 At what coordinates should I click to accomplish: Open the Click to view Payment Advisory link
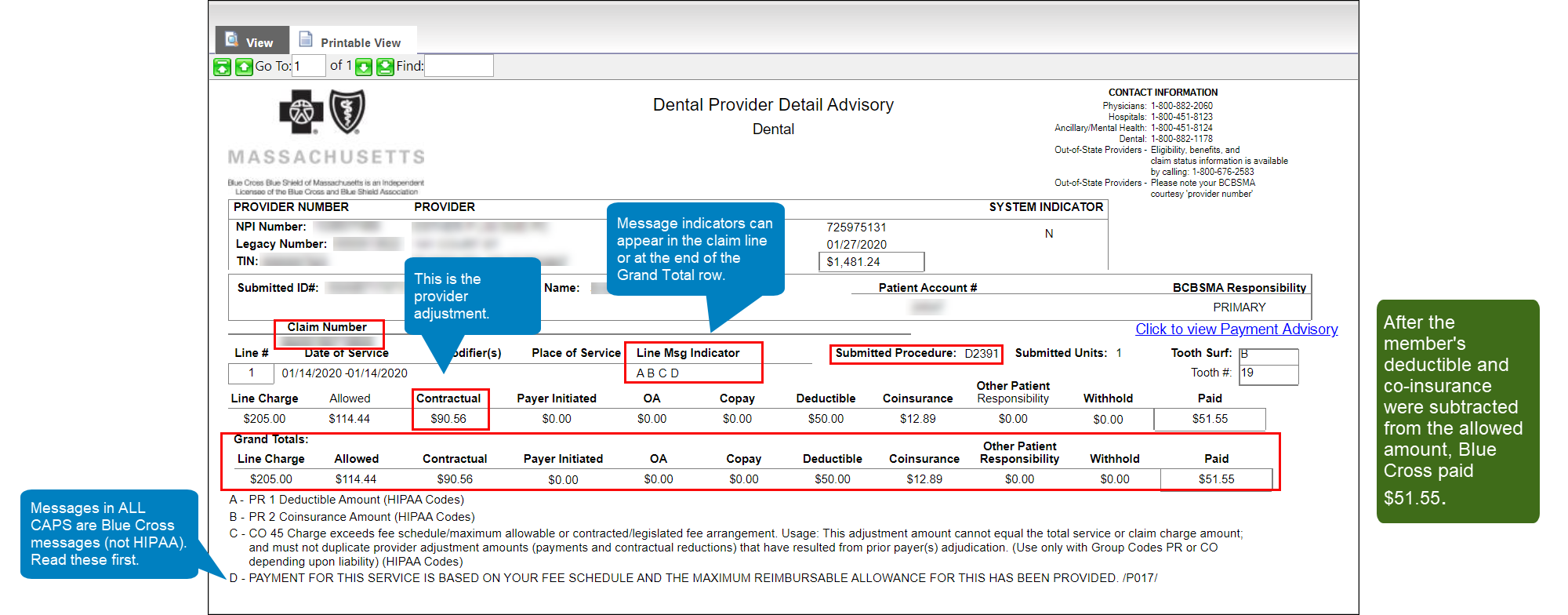tap(1236, 329)
